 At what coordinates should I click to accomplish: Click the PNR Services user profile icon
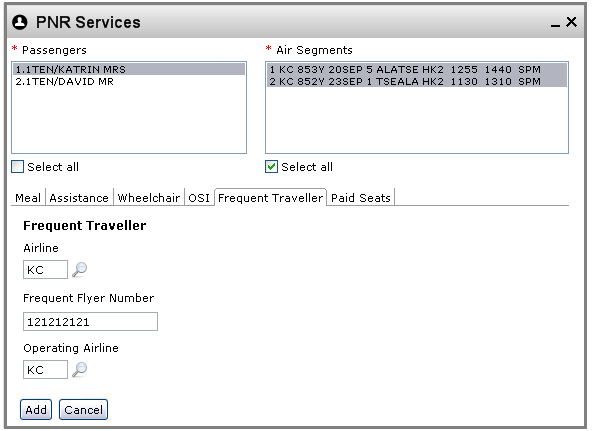pos(20,22)
